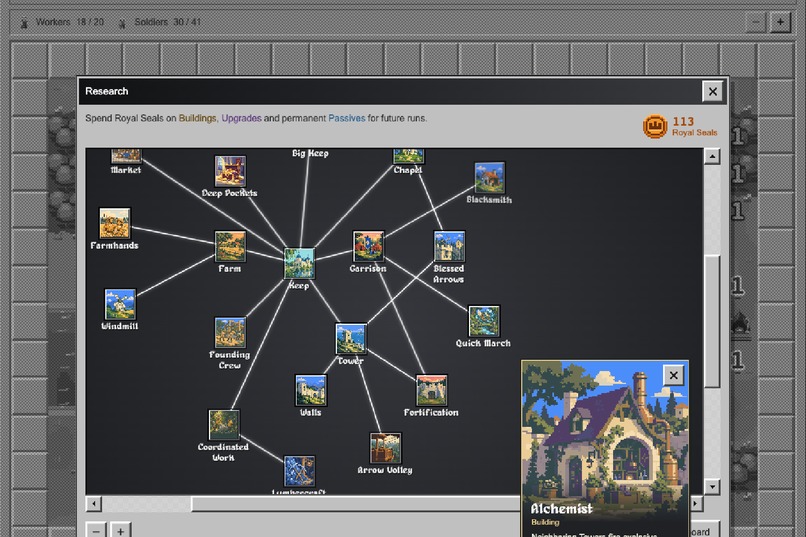Click the Passives keyword in description
Screen dimensions: 806x537
[x=347, y=118]
